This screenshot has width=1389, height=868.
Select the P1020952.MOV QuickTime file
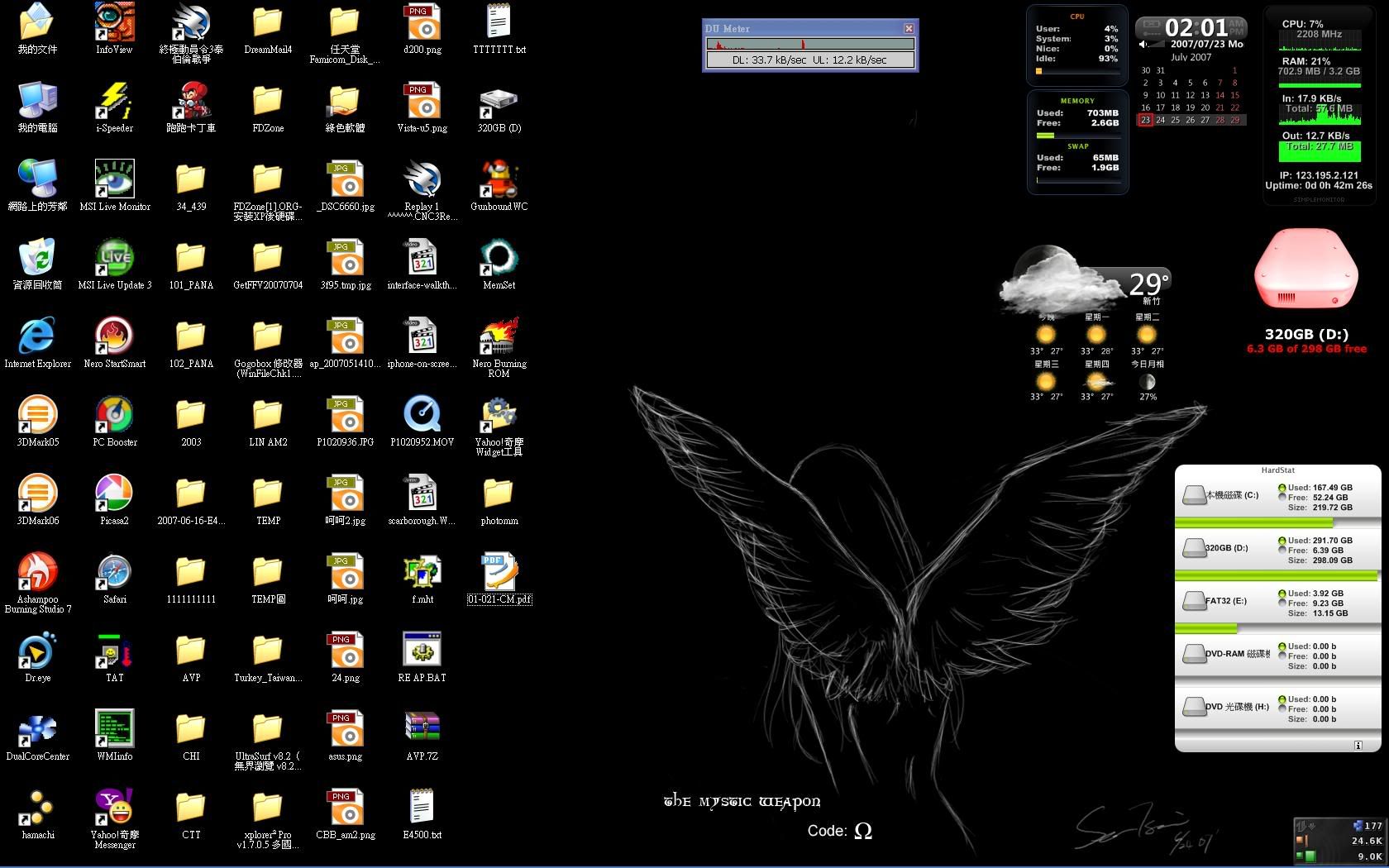pyautogui.click(x=422, y=415)
